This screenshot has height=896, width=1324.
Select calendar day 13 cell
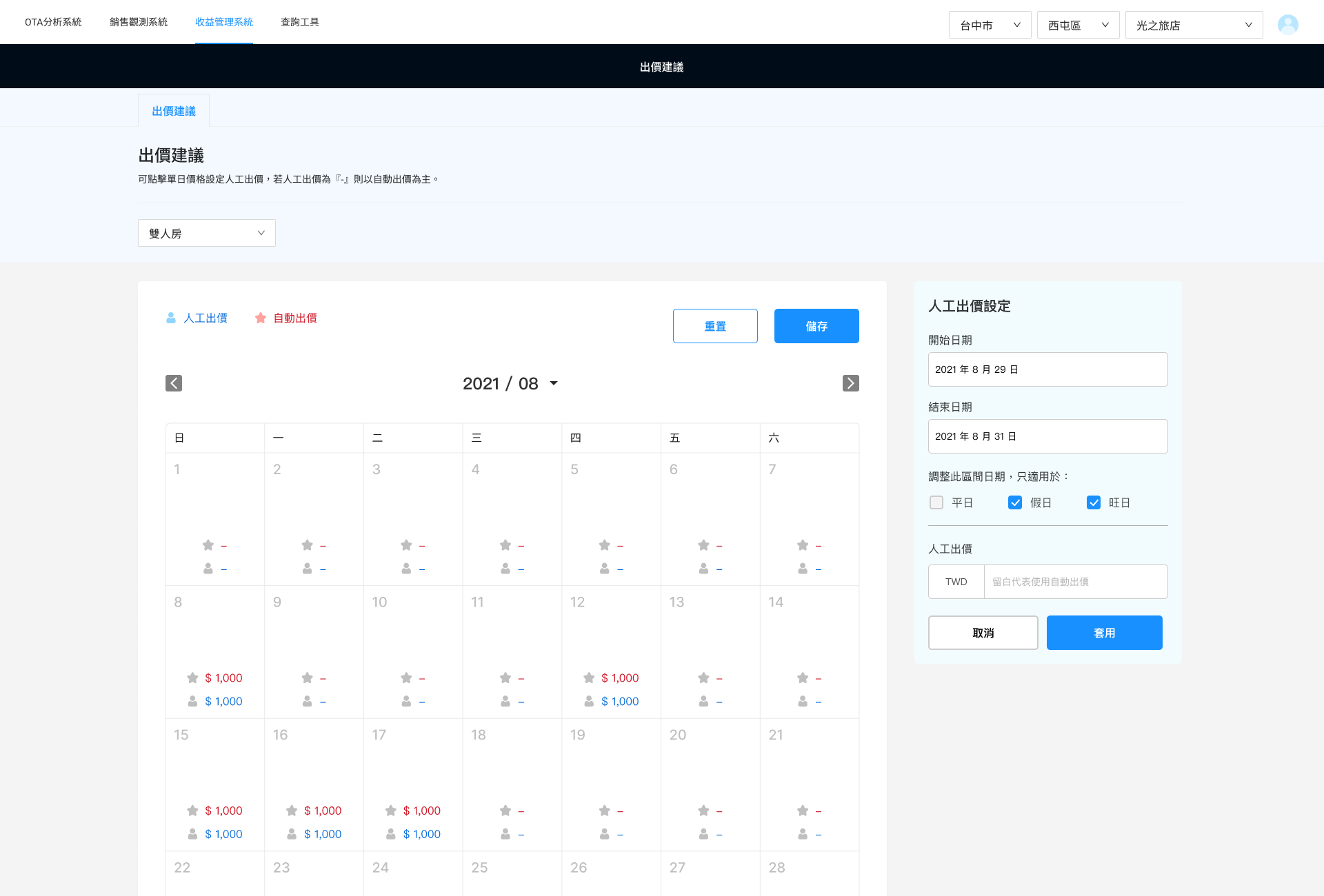pos(710,652)
